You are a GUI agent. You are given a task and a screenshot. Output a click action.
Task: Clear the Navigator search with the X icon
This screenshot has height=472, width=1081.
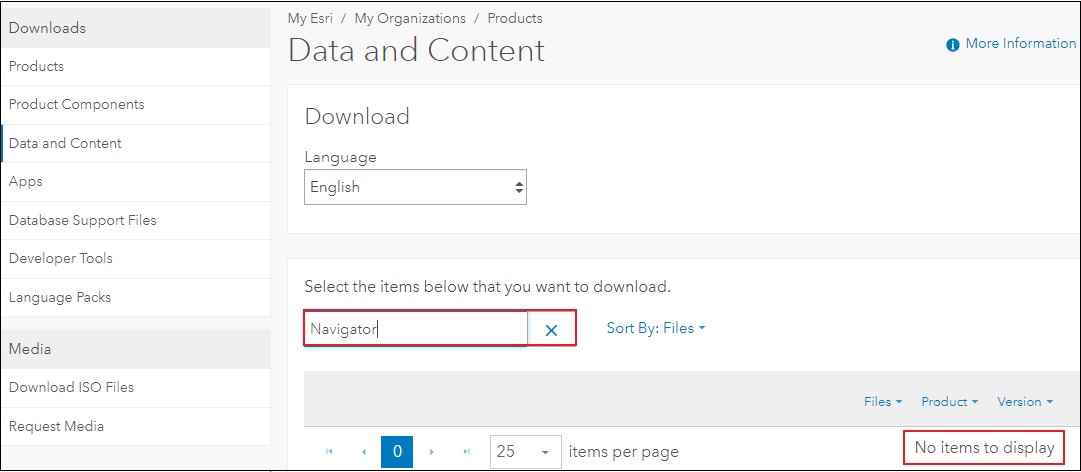pyautogui.click(x=551, y=330)
